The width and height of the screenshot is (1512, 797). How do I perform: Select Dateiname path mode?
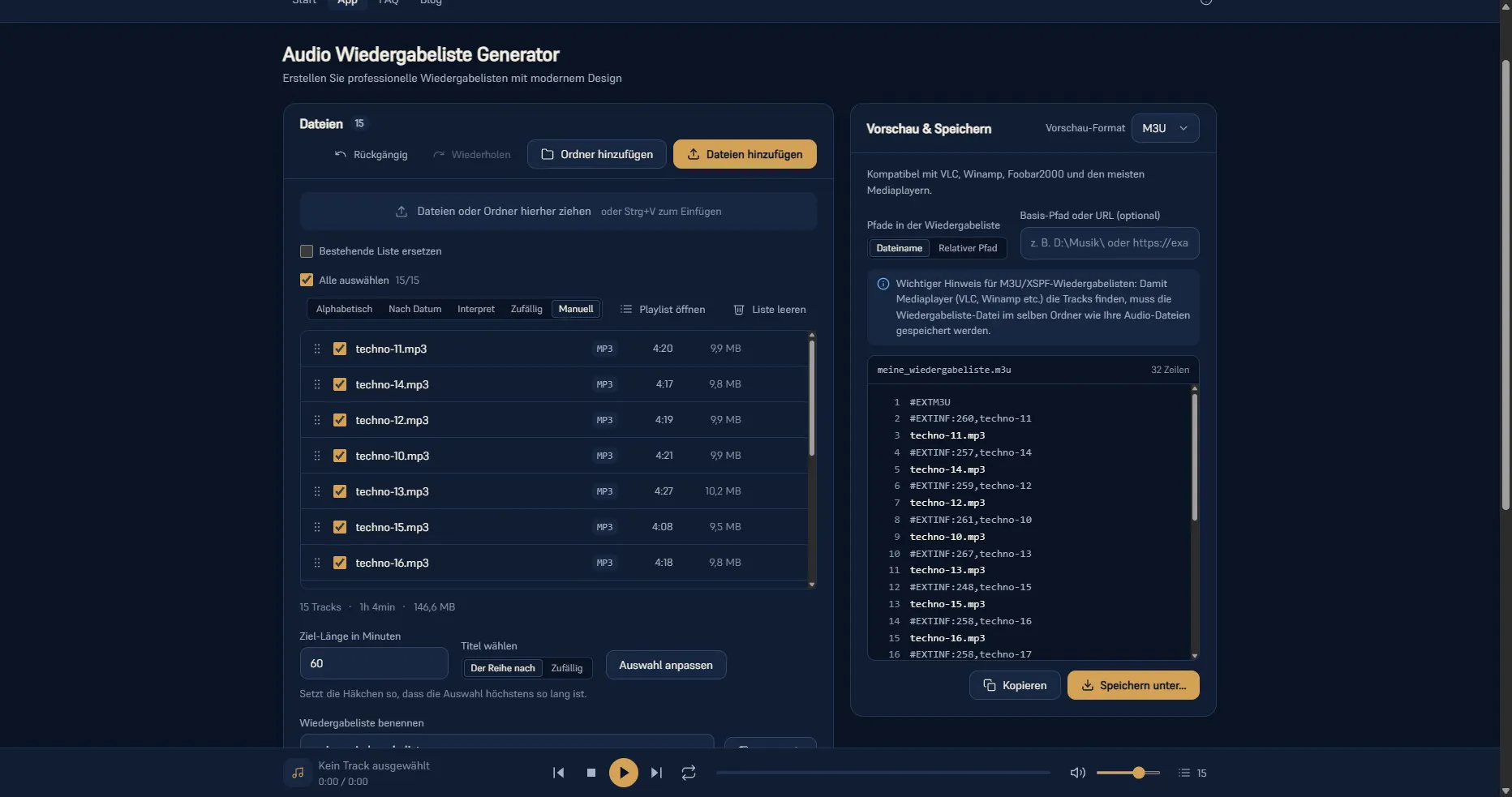(899, 248)
